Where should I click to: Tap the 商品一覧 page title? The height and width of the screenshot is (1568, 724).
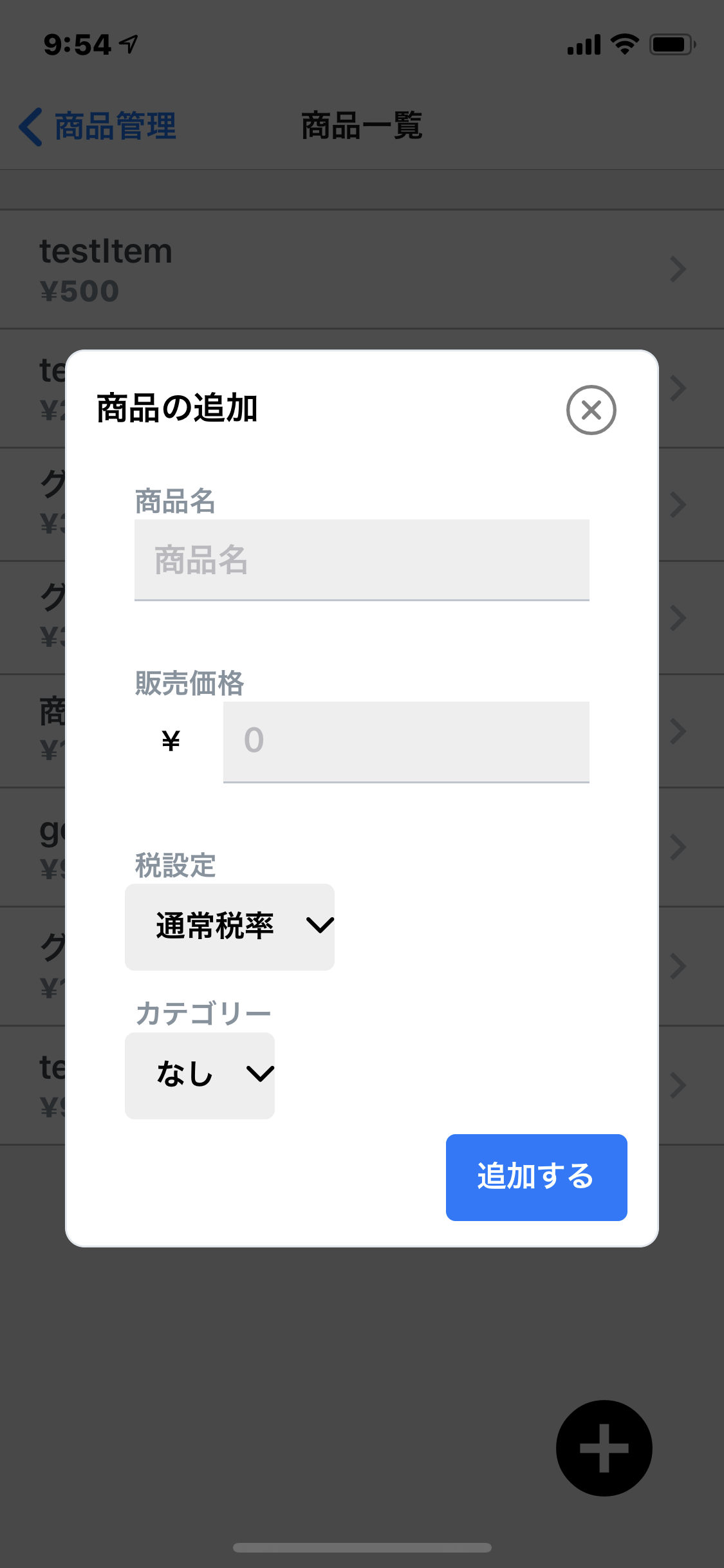coord(362,126)
